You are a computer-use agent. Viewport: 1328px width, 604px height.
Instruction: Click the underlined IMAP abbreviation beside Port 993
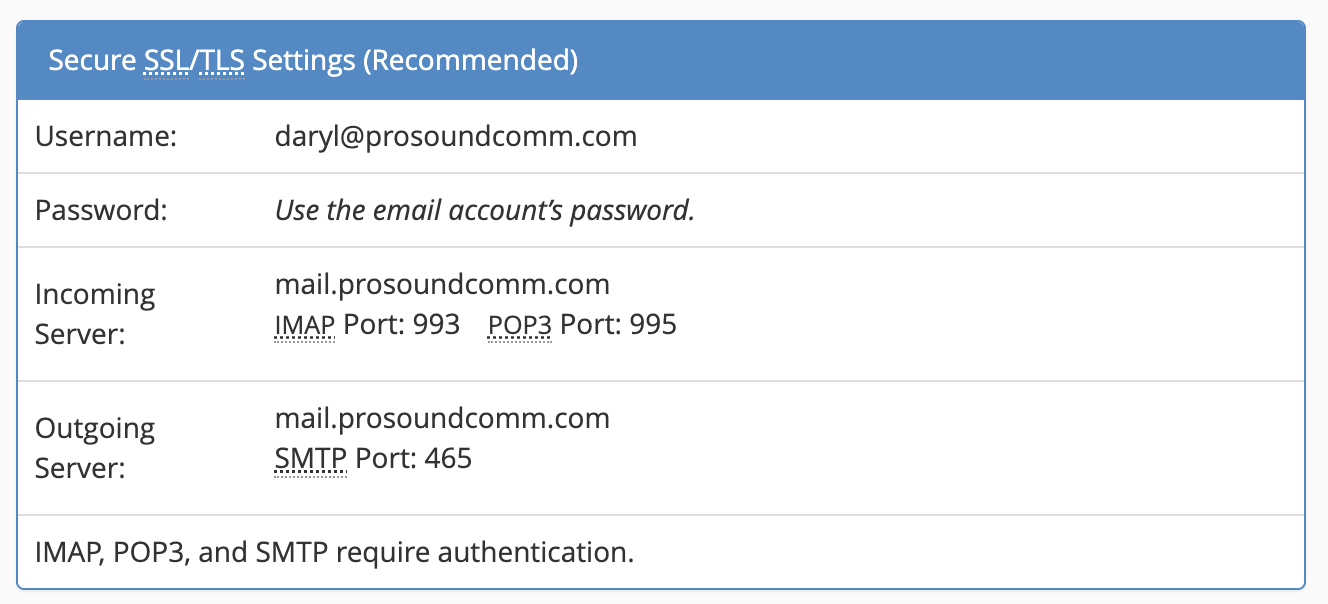point(304,325)
